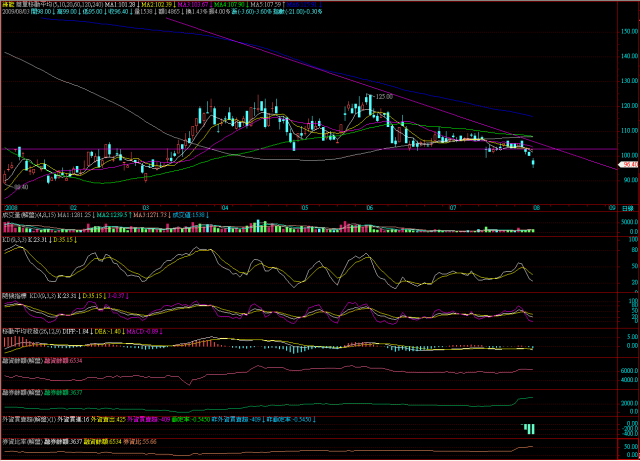Click the 08 month marker on time axis
Viewport: 640px width, 461px height.
pos(536,208)
